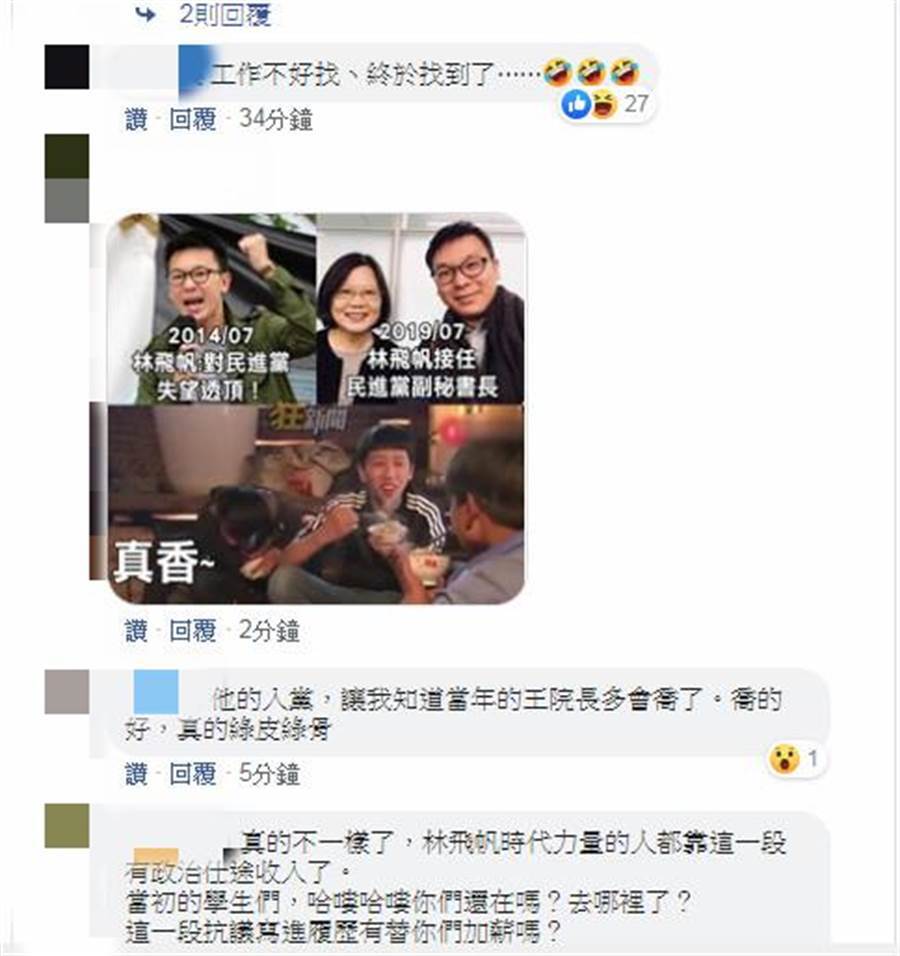Reply to the meme image comment
Image resolution: width=900 pixels, height=956 pixels.
click(x=193, y=630)
